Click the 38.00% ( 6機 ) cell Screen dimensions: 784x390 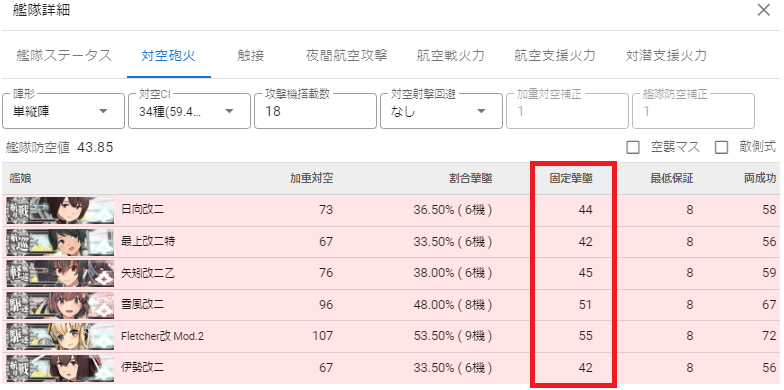tap(453, 274)
